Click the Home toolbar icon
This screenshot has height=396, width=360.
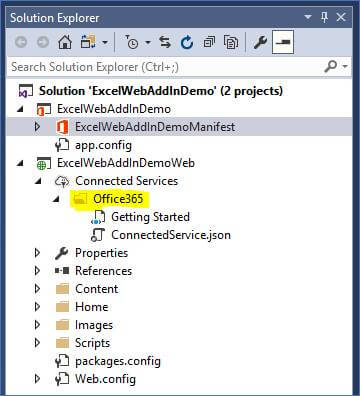tap(65, 42)
